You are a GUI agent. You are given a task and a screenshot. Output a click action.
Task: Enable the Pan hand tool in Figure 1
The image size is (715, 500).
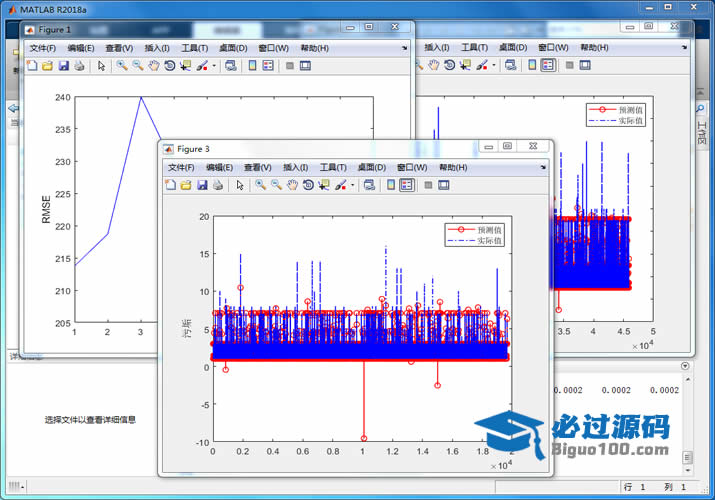pos(154,66)
